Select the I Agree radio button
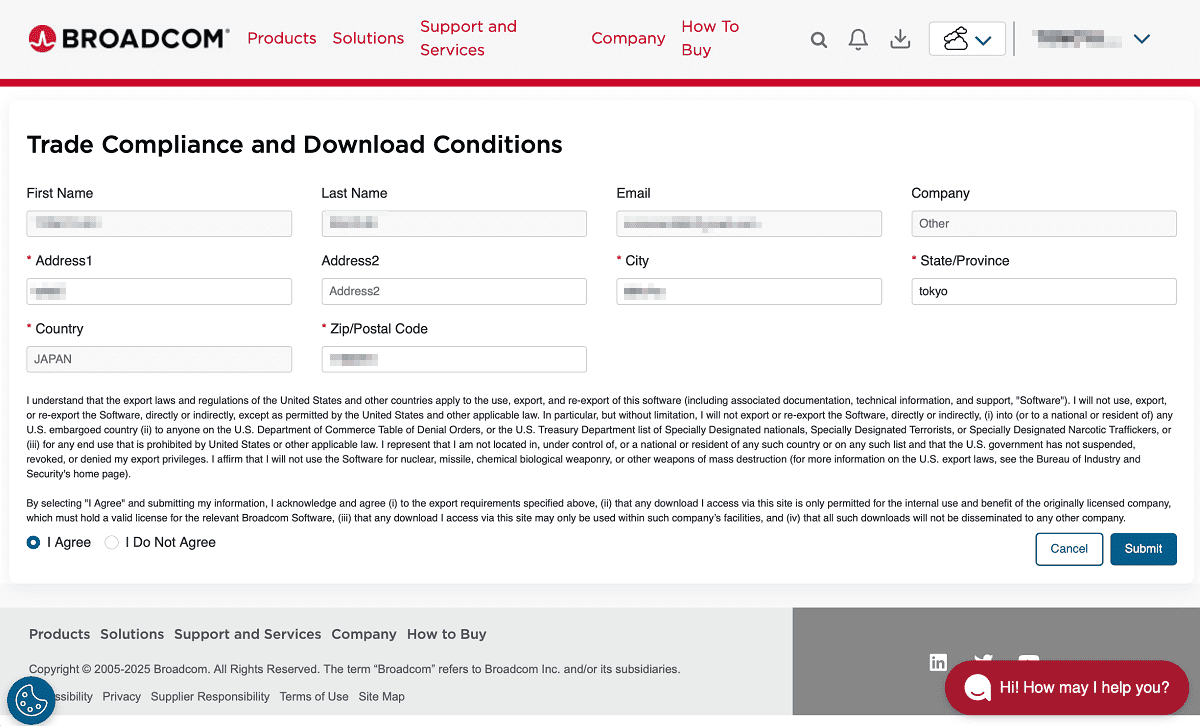Image resolution: width=1200 pixels, height=726 pixels. pyautogui.click(x=34, y=542)
